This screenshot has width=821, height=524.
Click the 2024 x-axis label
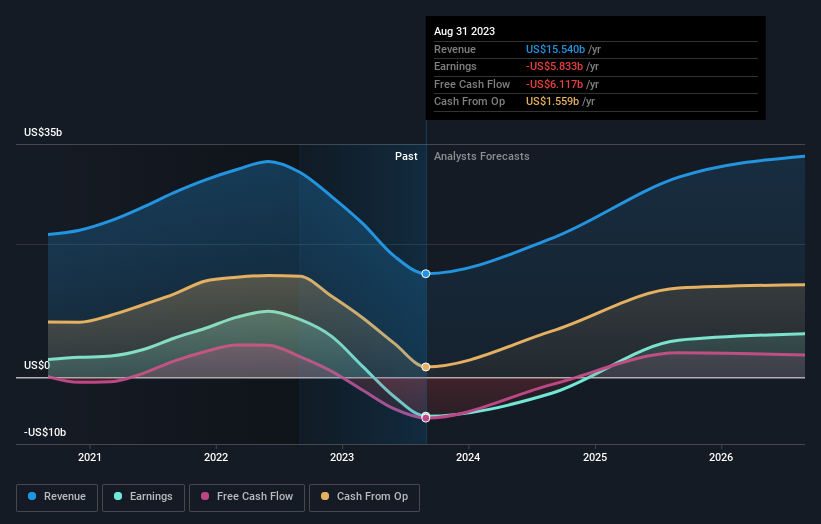tap(468, 458)
